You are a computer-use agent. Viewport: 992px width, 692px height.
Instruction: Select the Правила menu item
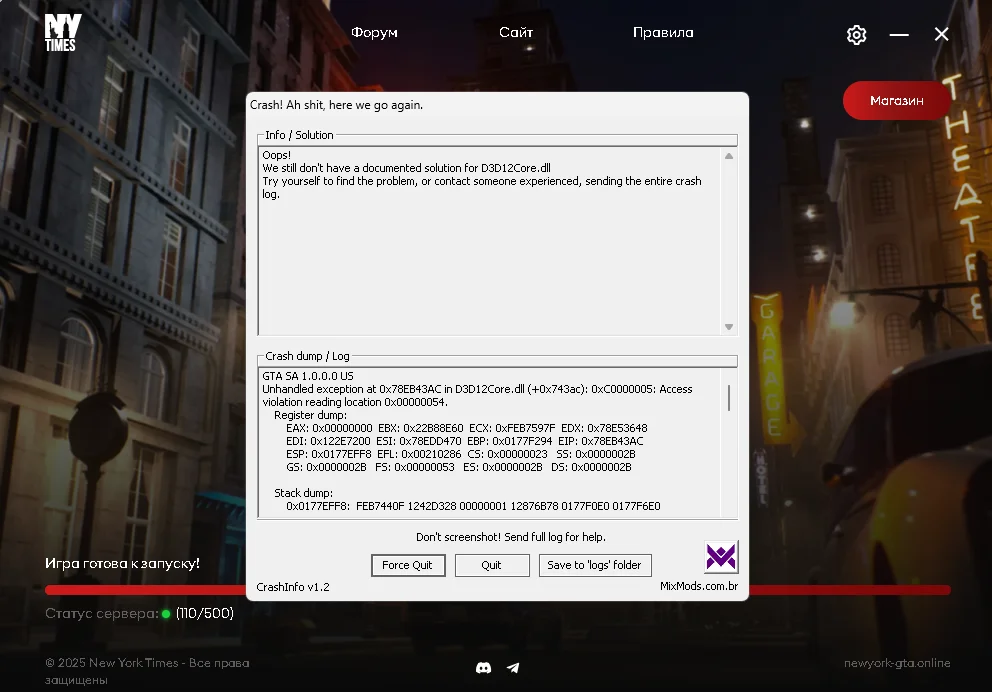pyautogui.click(x=663, y=32)
